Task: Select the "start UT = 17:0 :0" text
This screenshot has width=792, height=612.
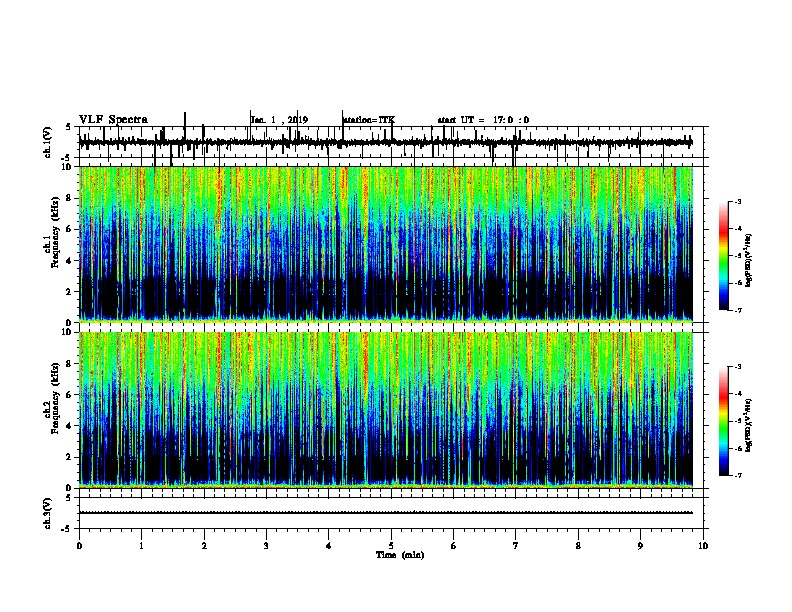Action: pyautogui.click(x=483, y=120)
